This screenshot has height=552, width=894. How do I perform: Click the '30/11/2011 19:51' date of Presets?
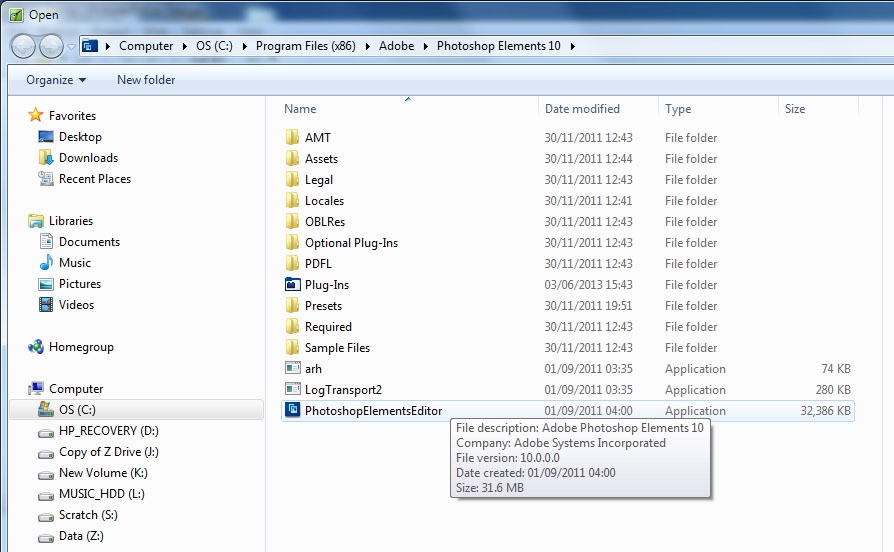pyautogui.click(x=588, y=306)
